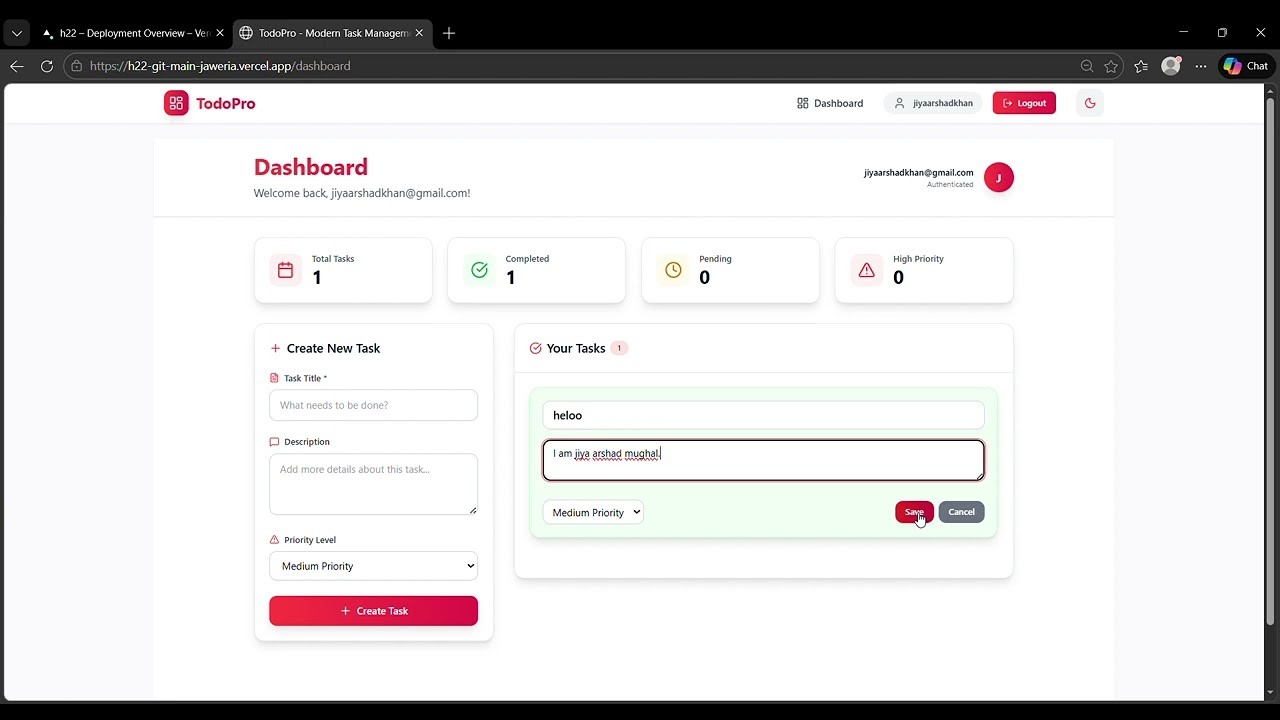Image resolution: width=1280 pixels, height=720 pixels.
Task: View site information icon
Action: pos(76,66)
